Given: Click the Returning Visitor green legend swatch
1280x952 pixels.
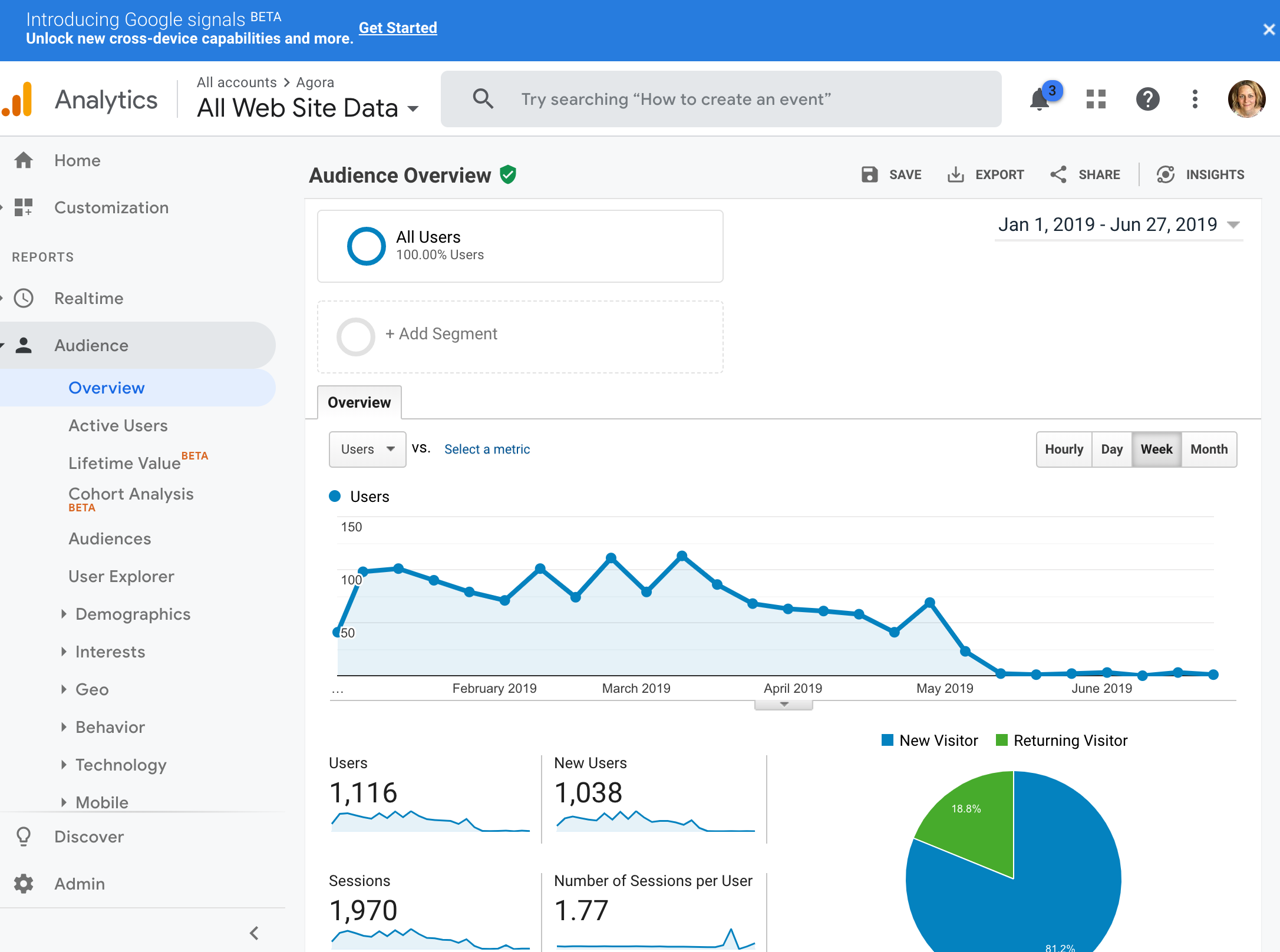Looking at the screenshot, I should point(1001,741).
